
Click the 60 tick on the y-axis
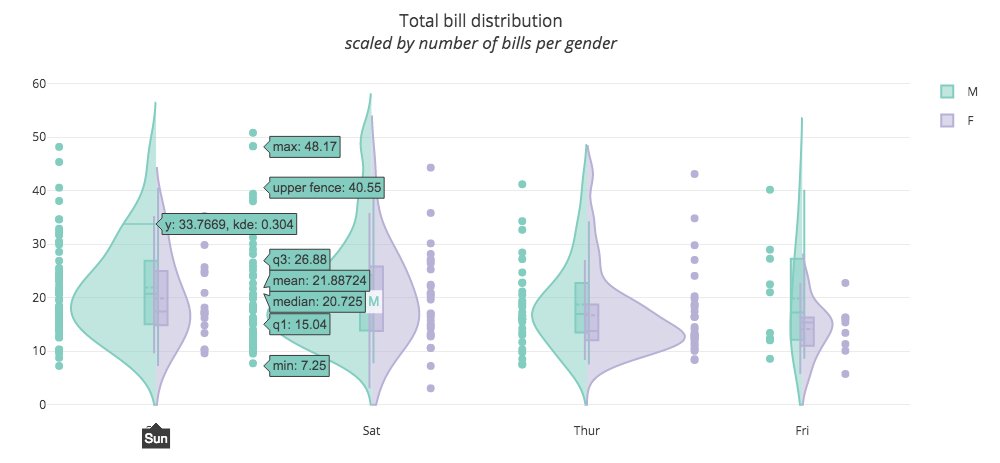tap(40, 83)
